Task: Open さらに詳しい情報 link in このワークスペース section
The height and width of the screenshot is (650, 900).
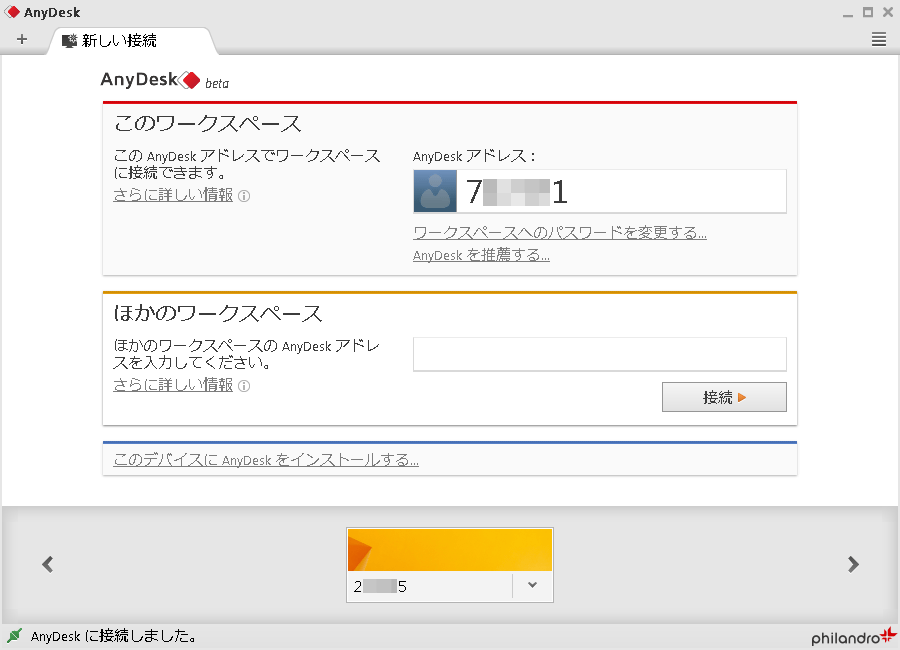Action: (x=173, y=195)
